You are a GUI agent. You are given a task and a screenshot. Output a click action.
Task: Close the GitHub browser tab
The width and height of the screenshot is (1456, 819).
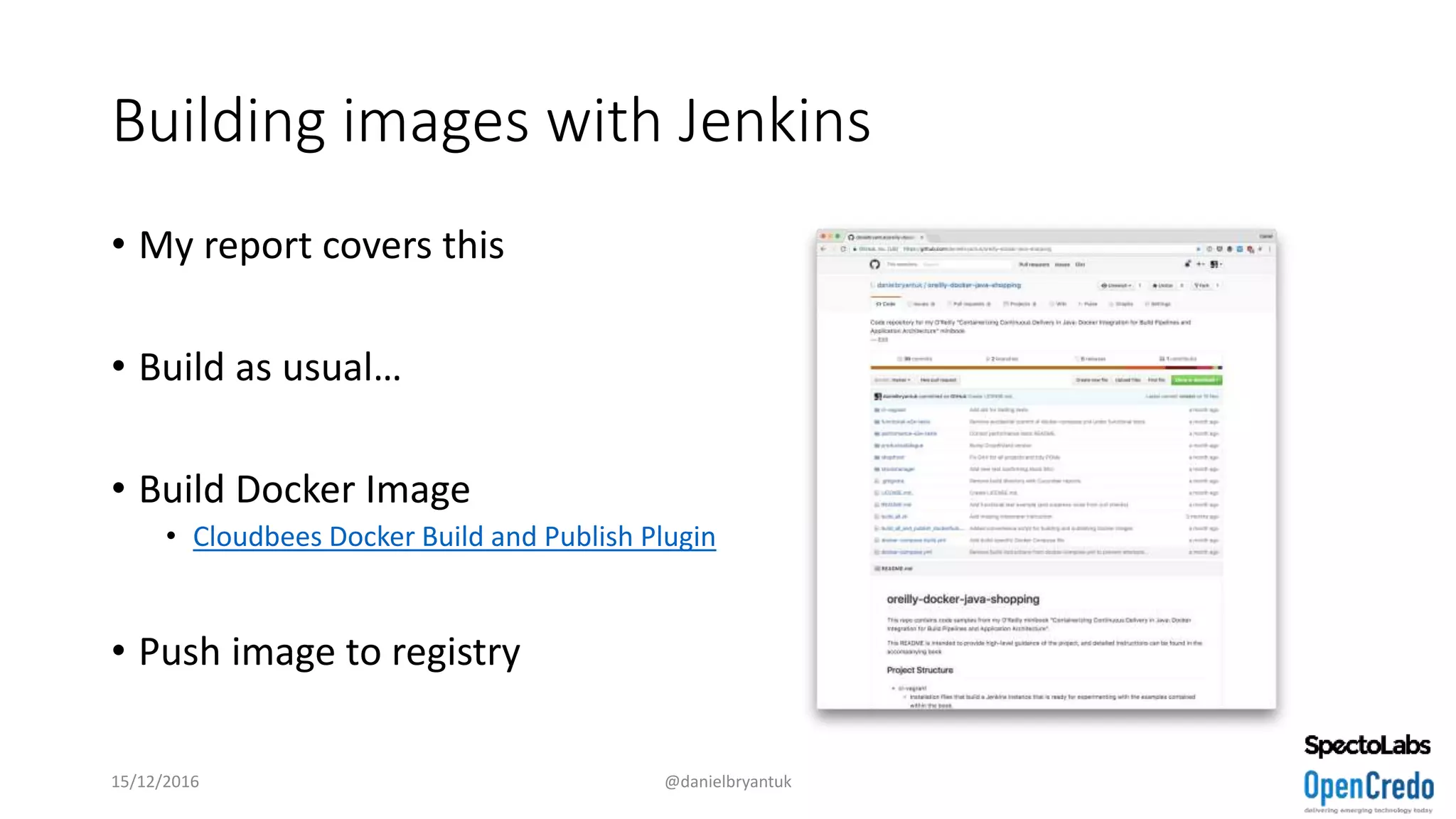click(922, 237)
